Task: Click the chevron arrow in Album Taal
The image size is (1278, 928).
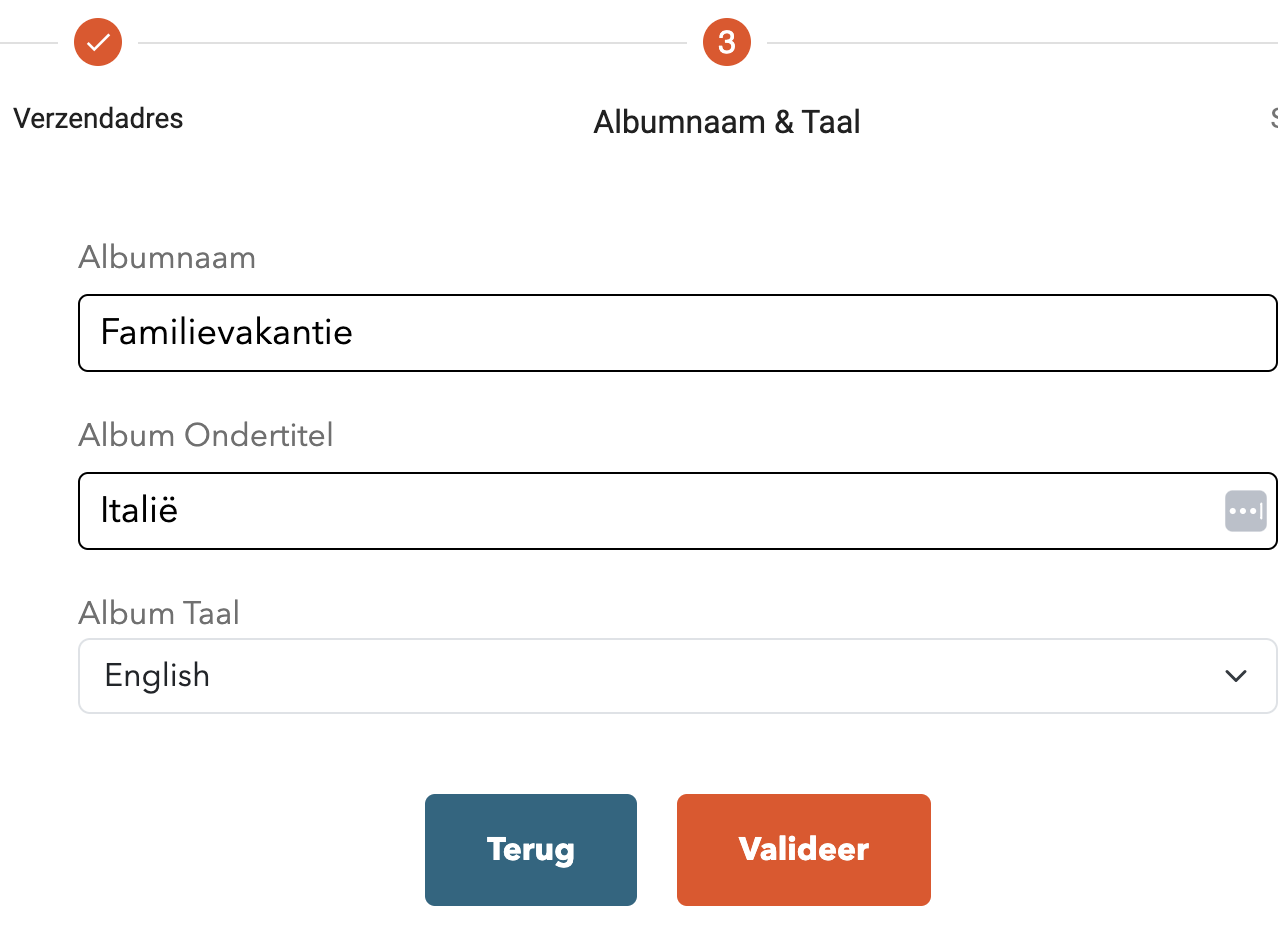Action: pyautogui.click(x=1236, y=676)
